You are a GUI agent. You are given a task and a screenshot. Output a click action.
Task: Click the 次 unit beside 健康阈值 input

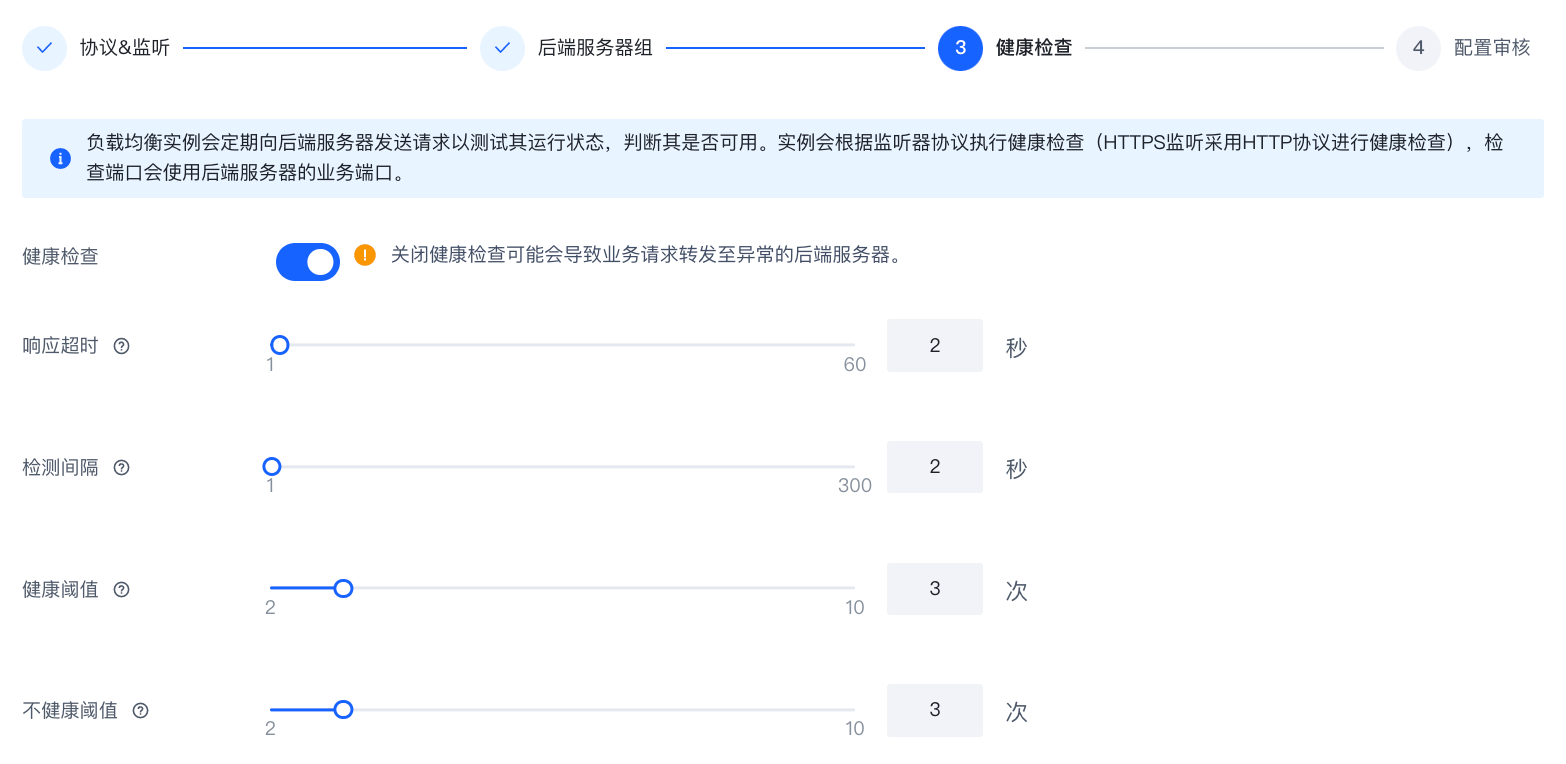click(1016, 591)
